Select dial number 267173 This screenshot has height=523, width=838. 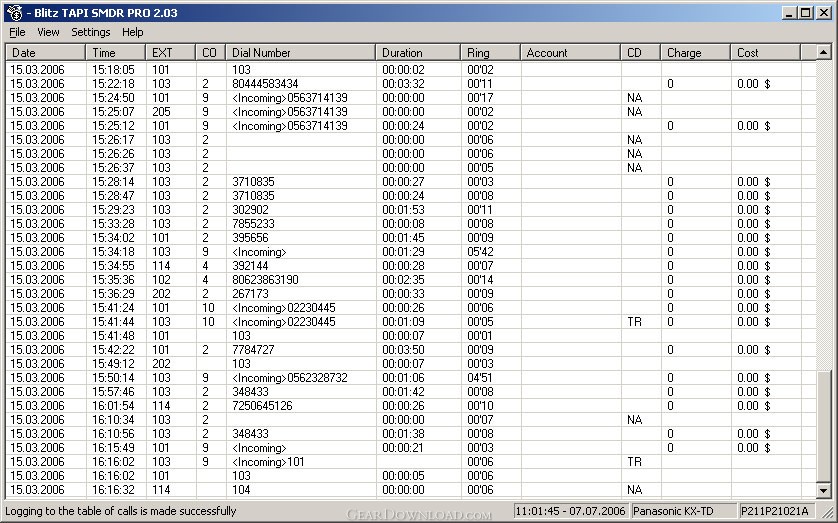point(250,294)
